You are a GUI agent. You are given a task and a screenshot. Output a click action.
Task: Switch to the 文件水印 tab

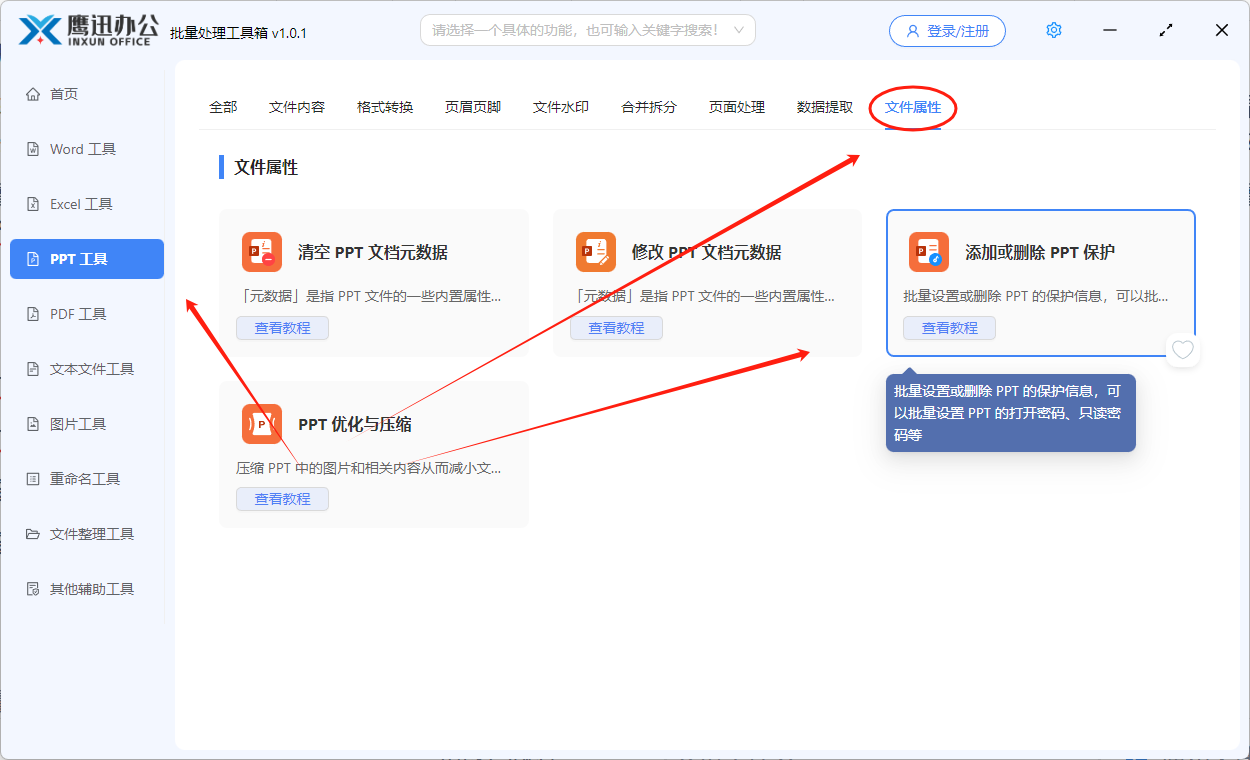[x=561, y=107]
